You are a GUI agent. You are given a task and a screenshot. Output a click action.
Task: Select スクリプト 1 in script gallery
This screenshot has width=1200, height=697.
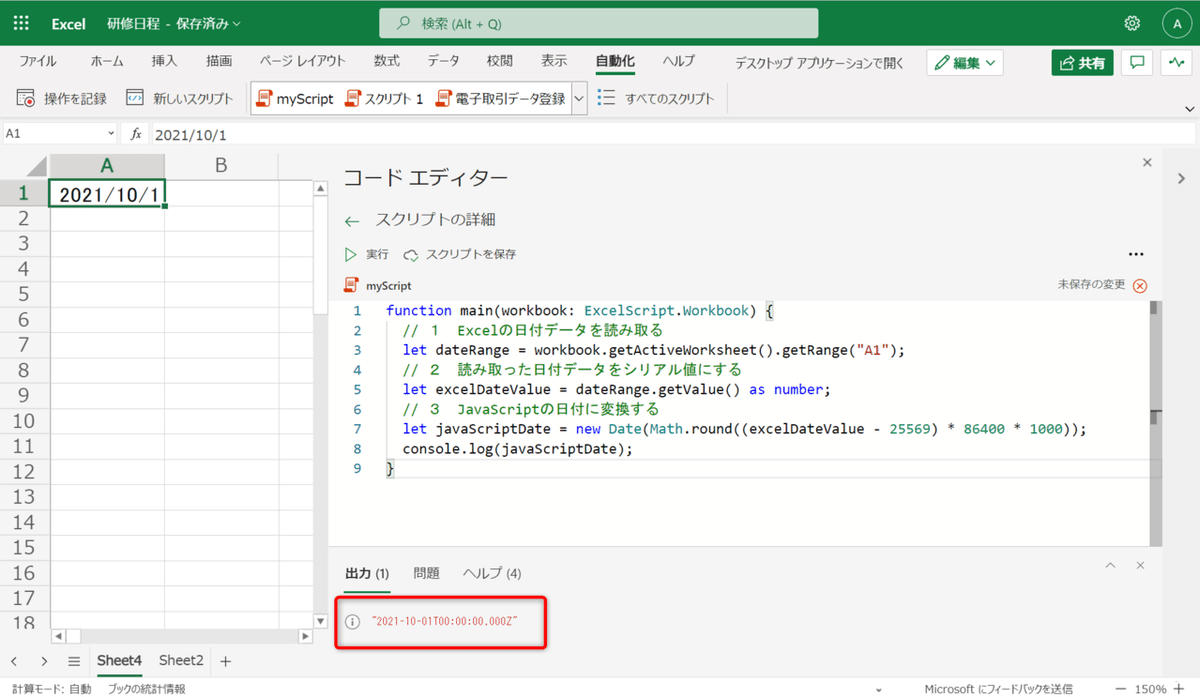point(385,99)
